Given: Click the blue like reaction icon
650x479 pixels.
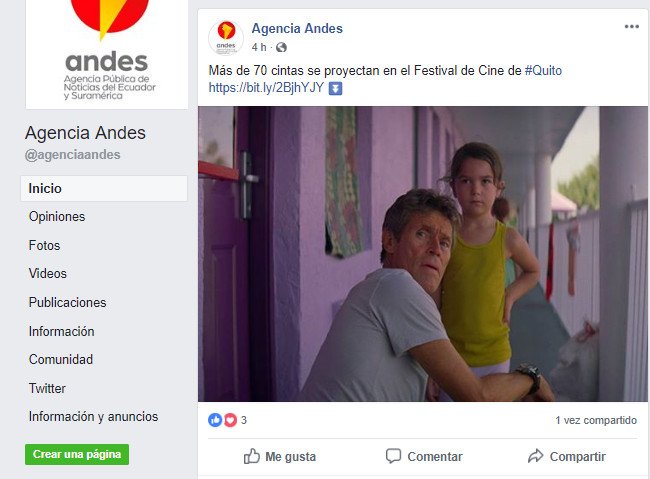Looking at the screenshot, I should pos(215,420).
